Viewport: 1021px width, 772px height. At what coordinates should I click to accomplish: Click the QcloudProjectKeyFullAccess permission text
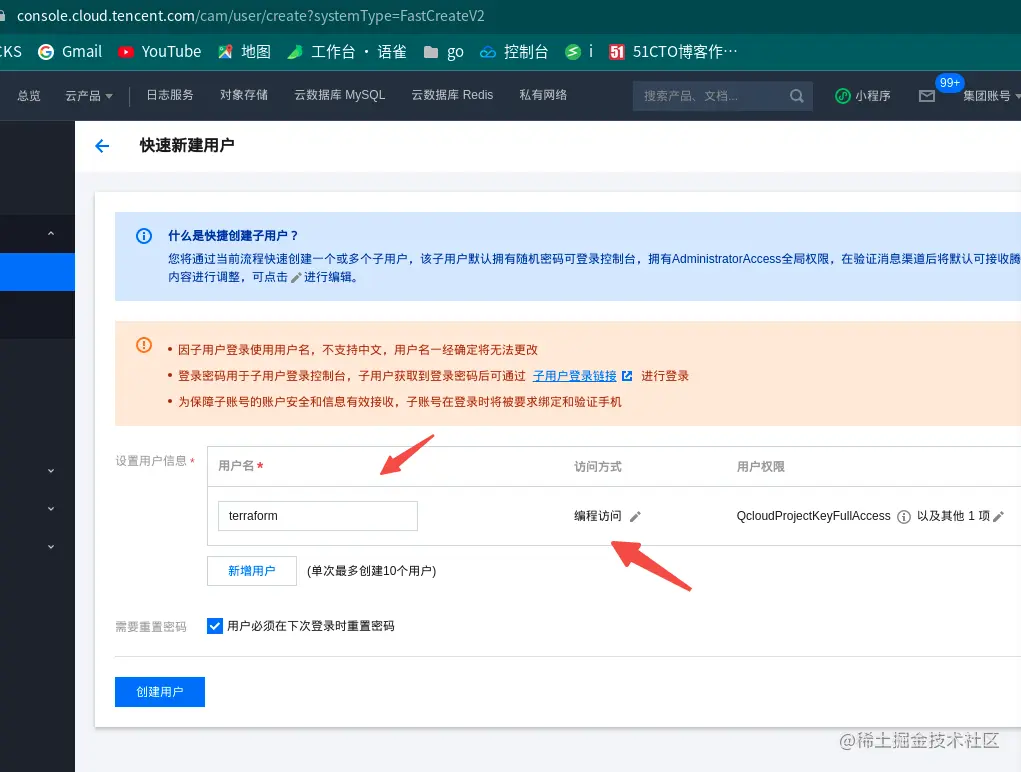pos(813,516)
